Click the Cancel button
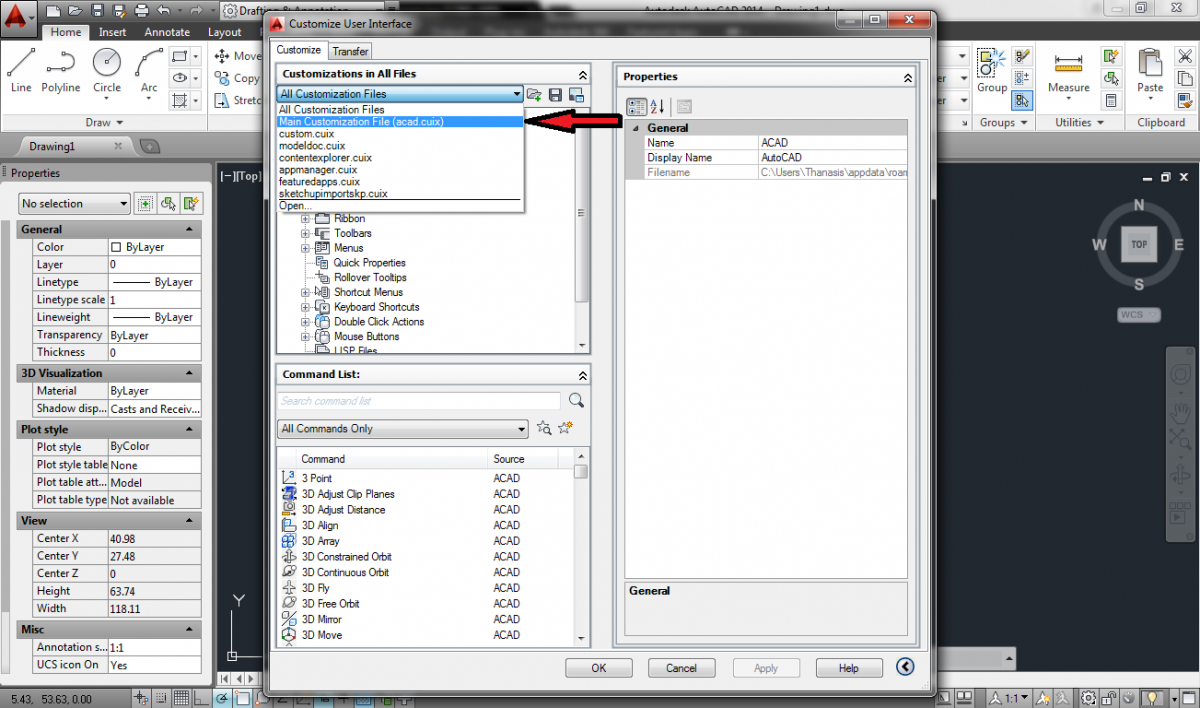Viewport: 1200px width, 708px height. click(x=681, y=668)
